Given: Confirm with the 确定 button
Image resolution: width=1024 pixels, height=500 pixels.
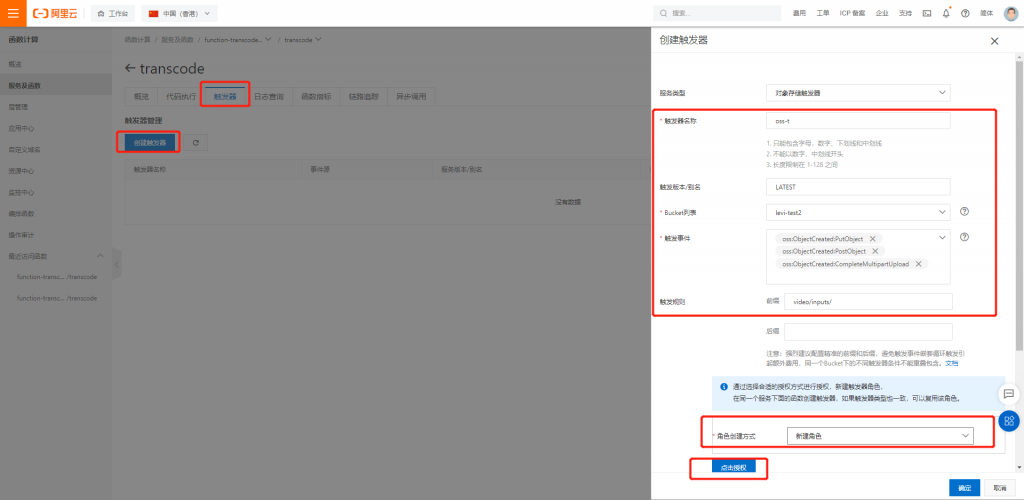Looking at the screenshot, I should coord(965,488).
